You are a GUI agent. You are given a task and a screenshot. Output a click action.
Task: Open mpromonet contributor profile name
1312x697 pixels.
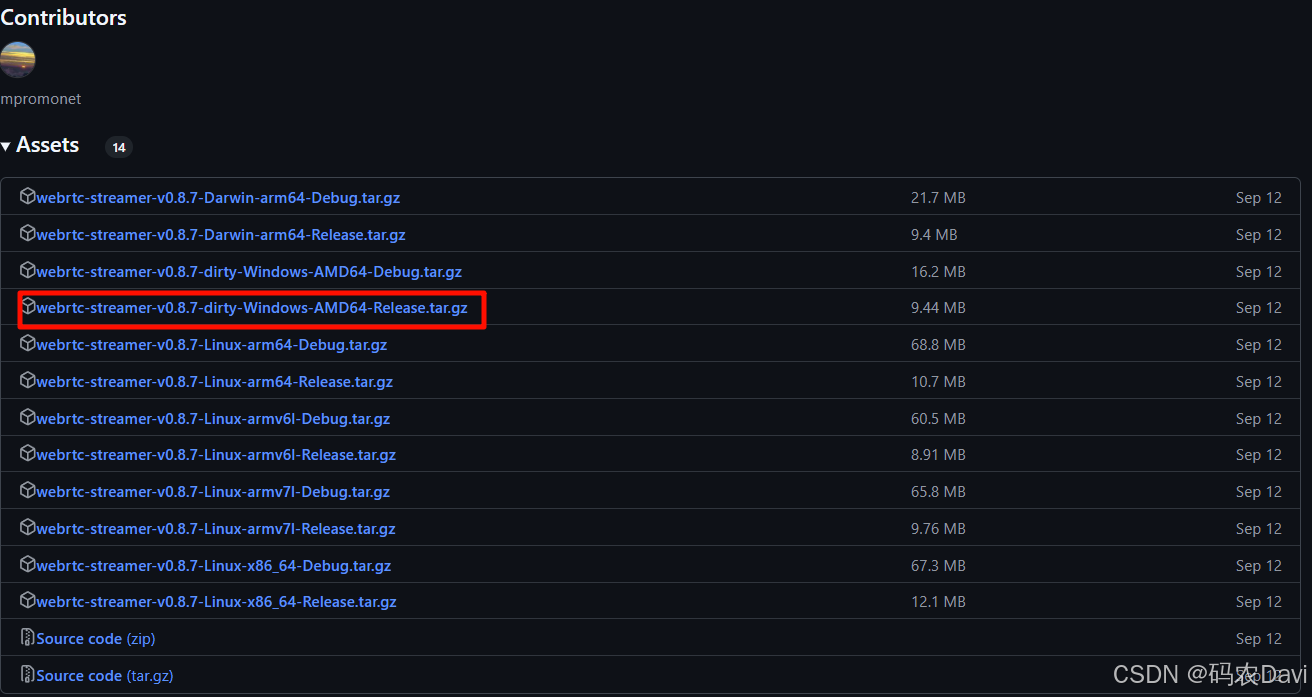[40, 99]
